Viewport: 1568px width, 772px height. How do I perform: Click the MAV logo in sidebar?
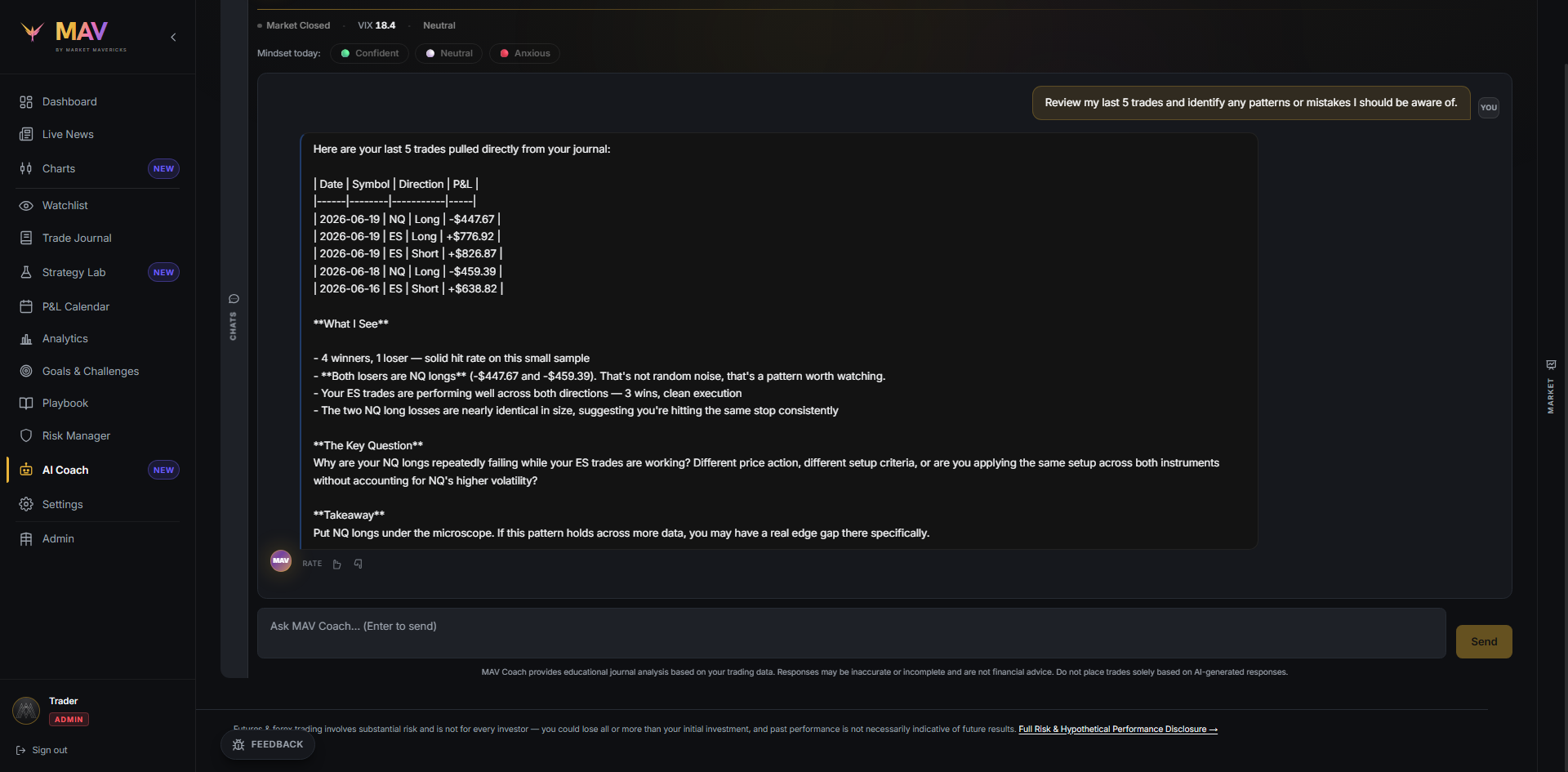tap(73, 35)
